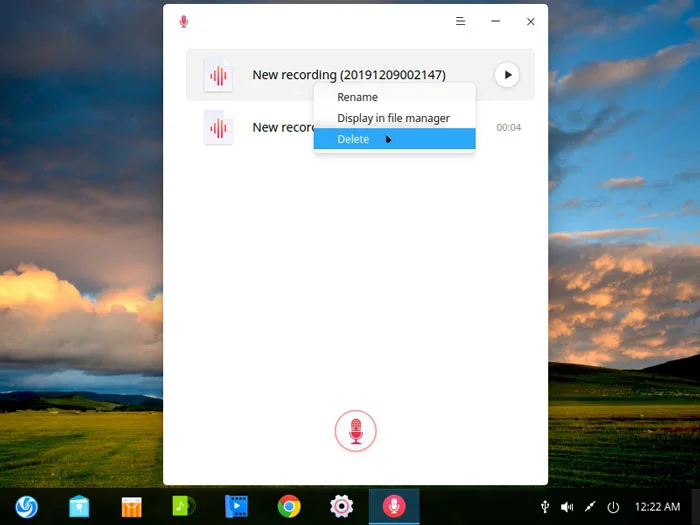Click the network plug tray icon
Image resolution: width=700 pixels, height=525 pixels.
(590, 507)
